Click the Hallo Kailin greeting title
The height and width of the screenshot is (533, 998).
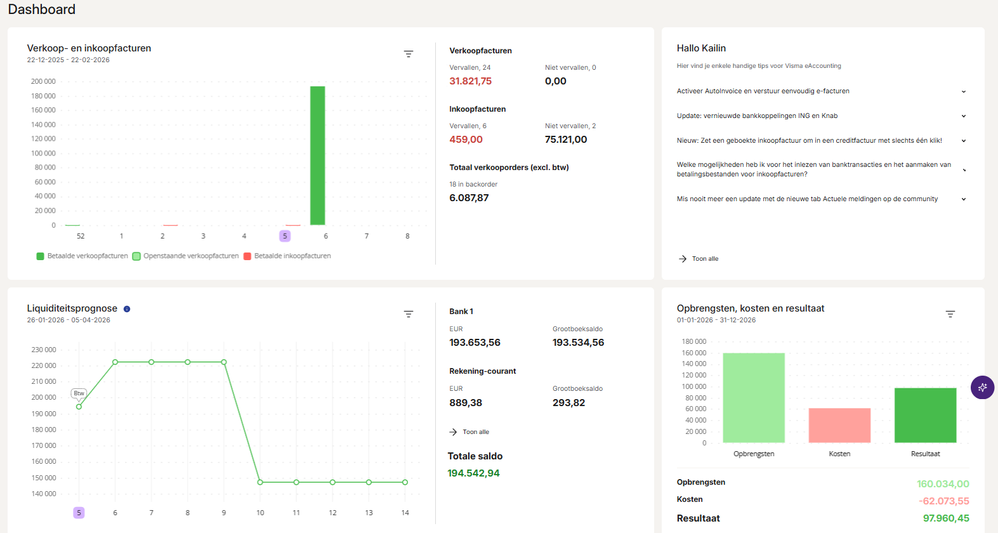(x=701, y=48)
